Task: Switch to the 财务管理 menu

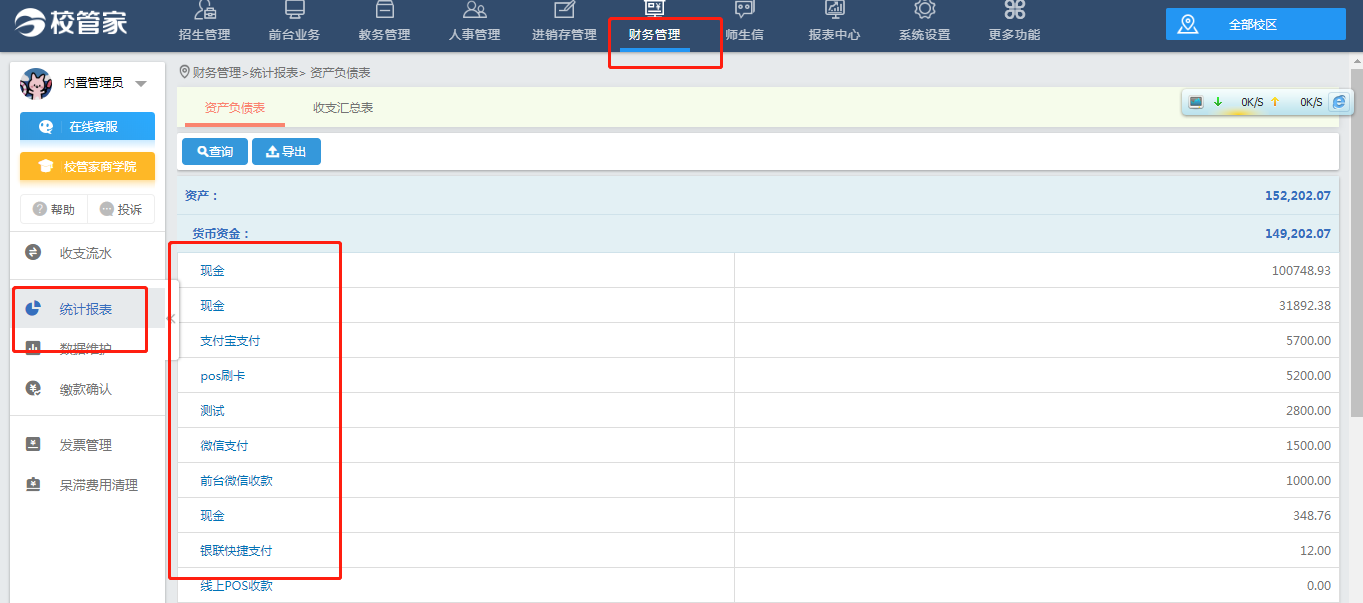Action: 654,34
